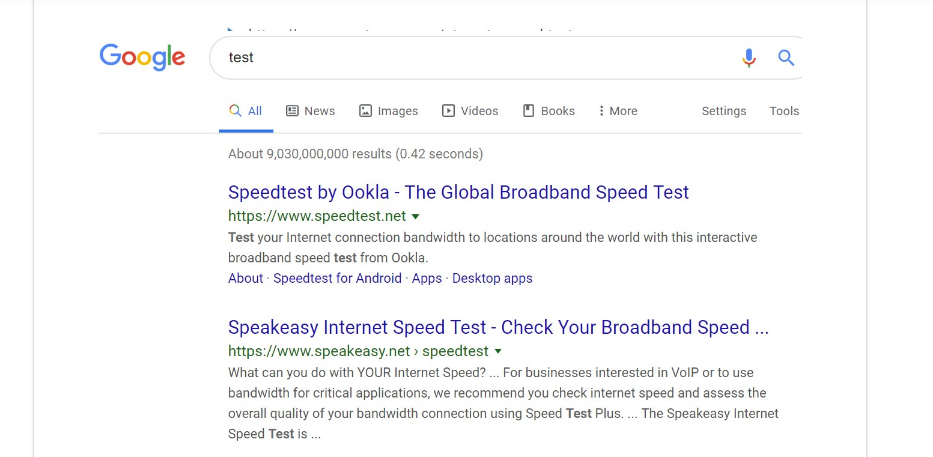Expand the speedtest.net URL dropdown arrow
The image size is (933, 457).
pos(416,216)
